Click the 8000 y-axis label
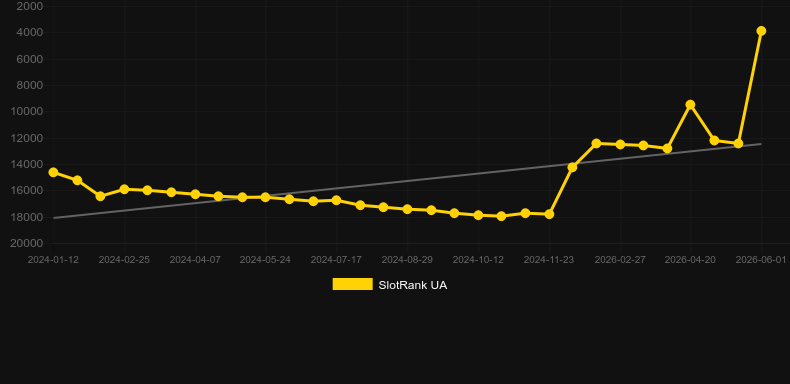Image resolution: width=790 pixels, height=384 pixels. (30, 86)
